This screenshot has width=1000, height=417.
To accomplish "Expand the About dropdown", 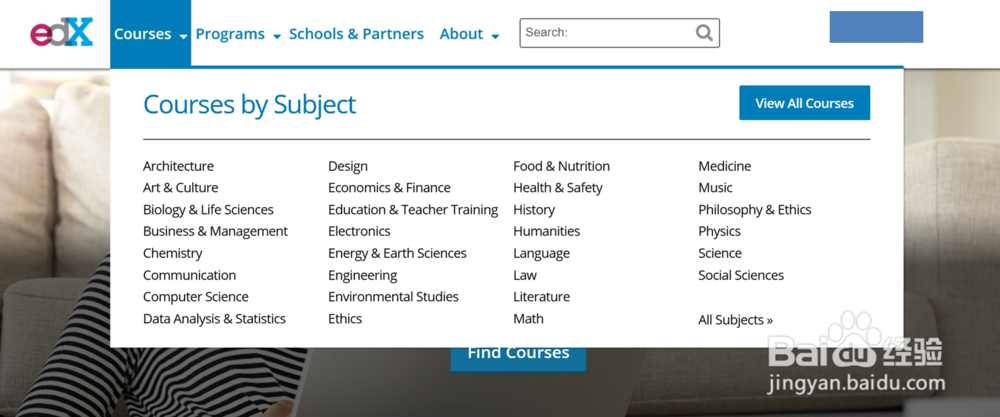I will 469,34.
